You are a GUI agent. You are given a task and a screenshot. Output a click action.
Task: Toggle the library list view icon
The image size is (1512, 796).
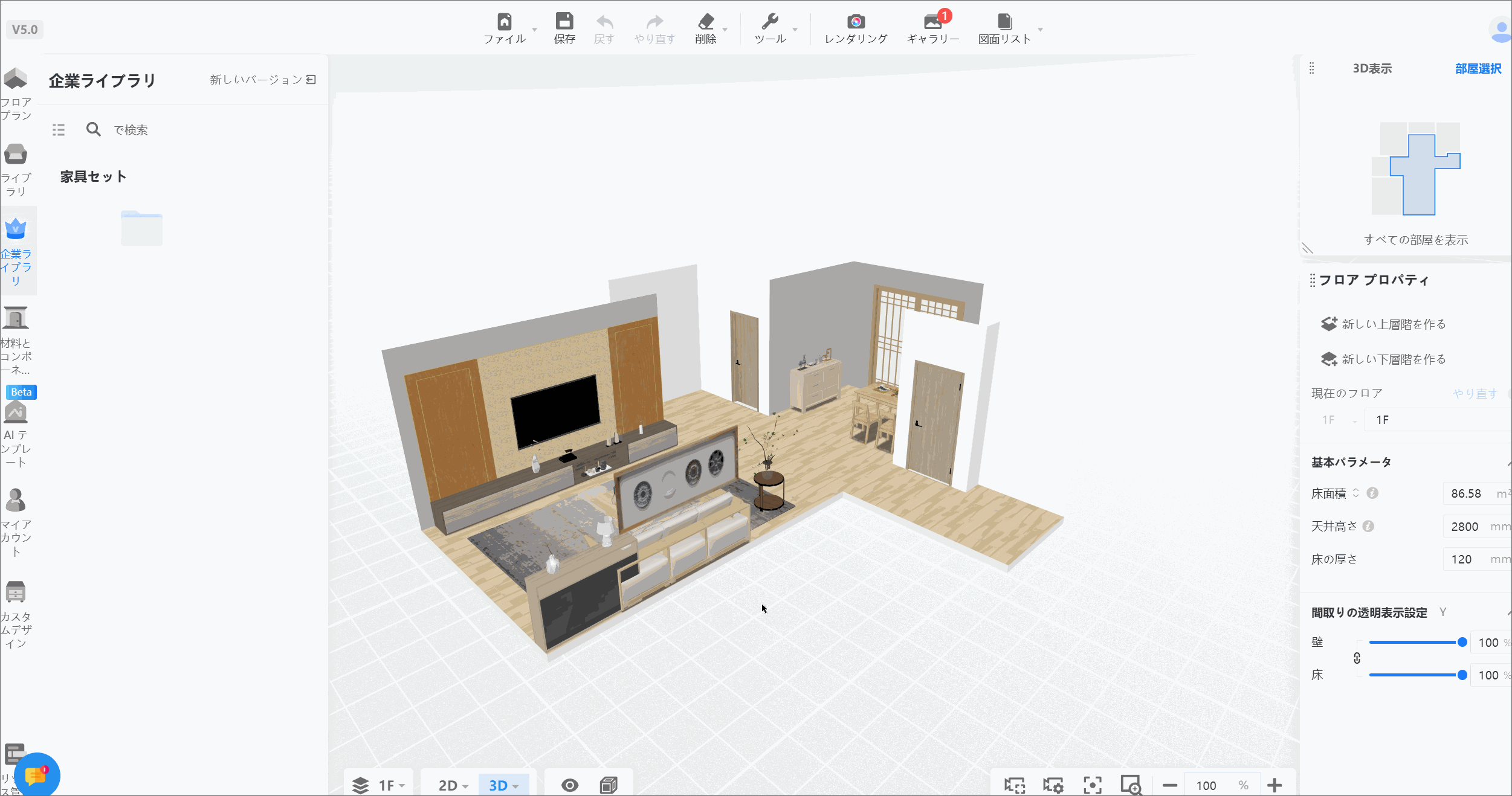point(59,130)
